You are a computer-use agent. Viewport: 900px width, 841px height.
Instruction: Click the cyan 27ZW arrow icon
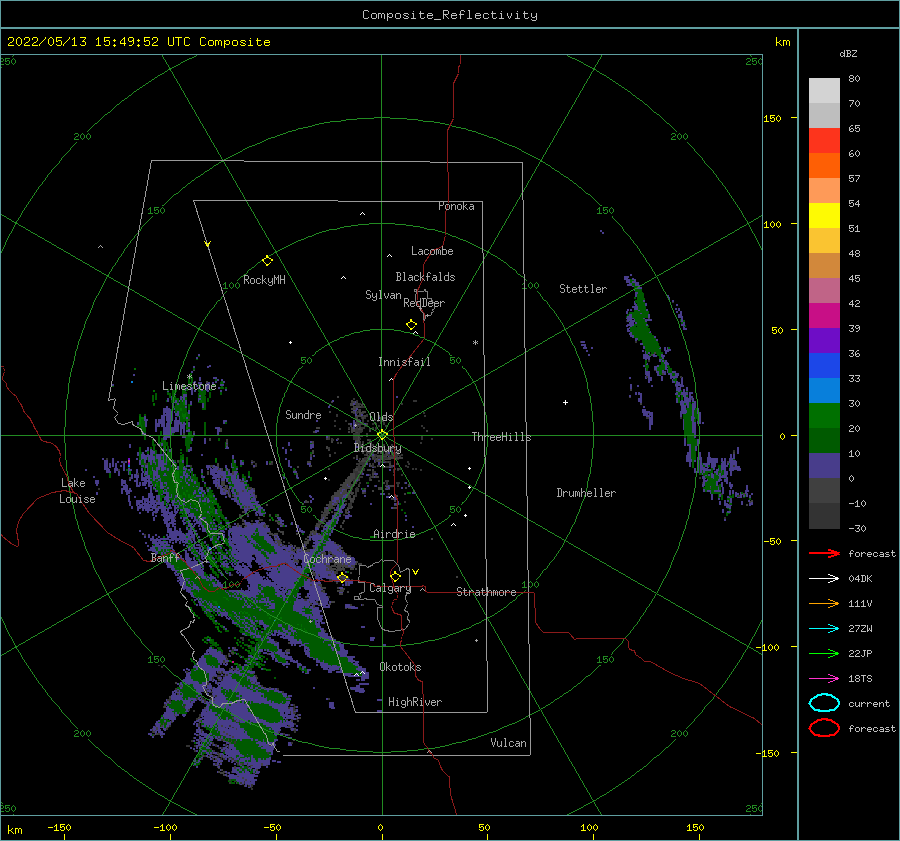(x=824, y=629)
